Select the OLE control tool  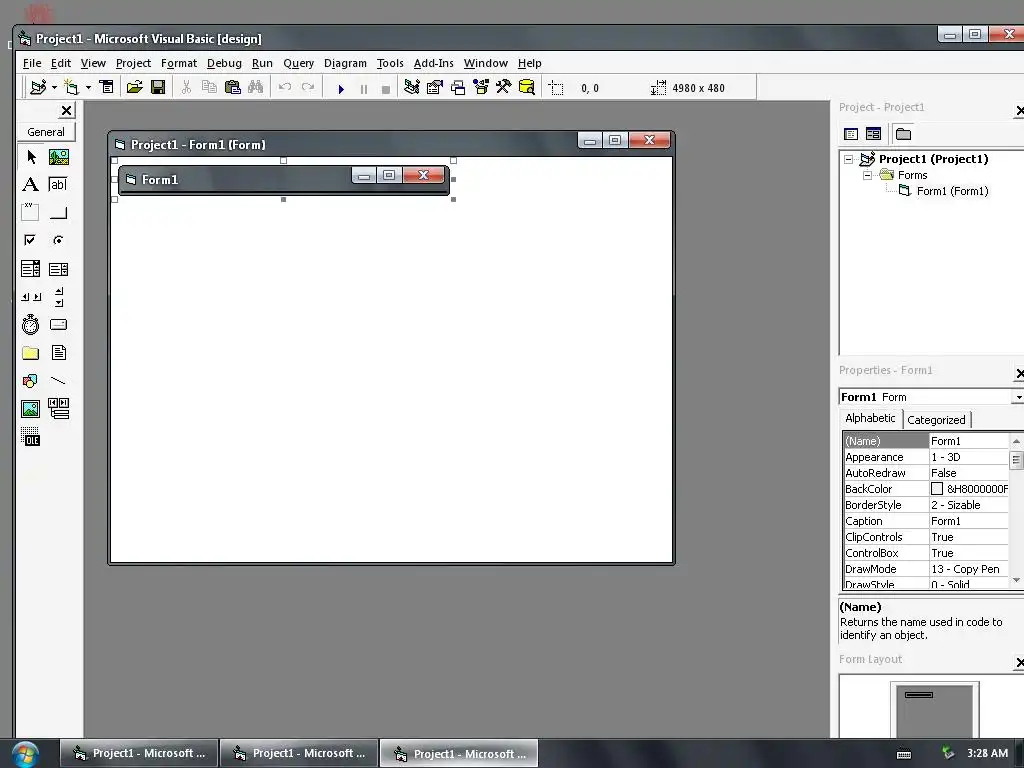click(31, 437)
